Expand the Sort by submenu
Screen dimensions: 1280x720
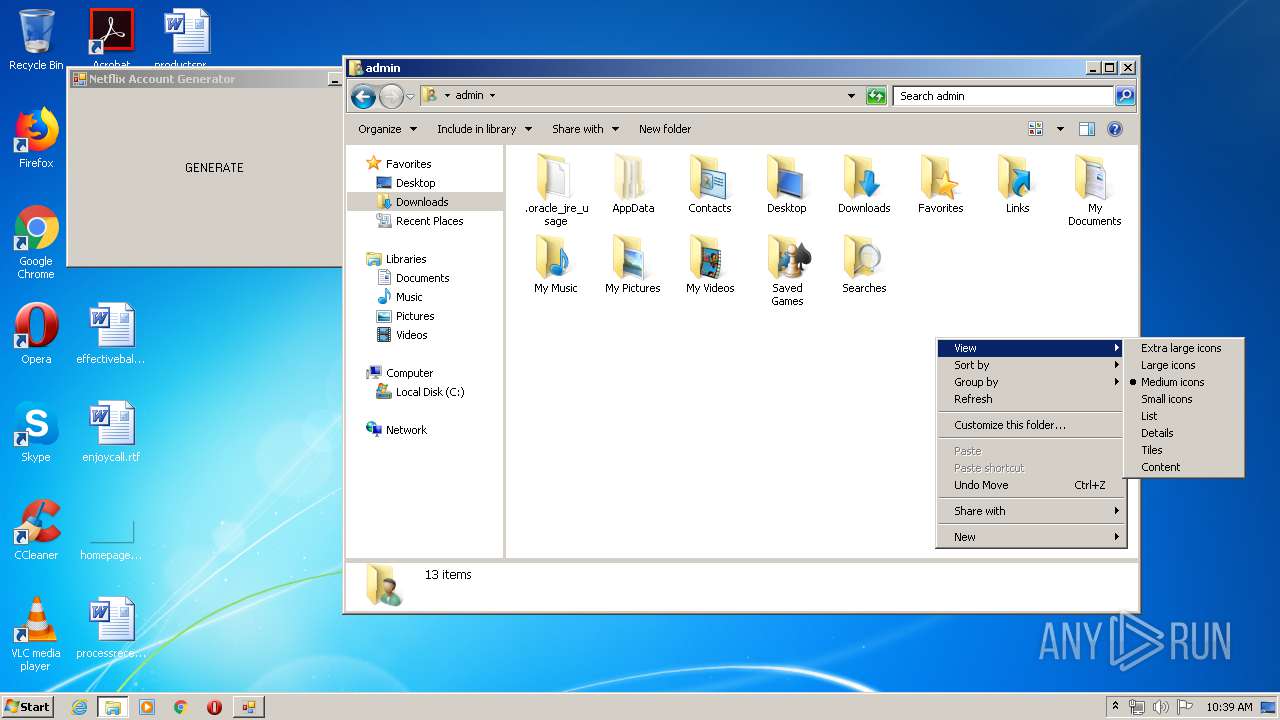(1031, 365)
